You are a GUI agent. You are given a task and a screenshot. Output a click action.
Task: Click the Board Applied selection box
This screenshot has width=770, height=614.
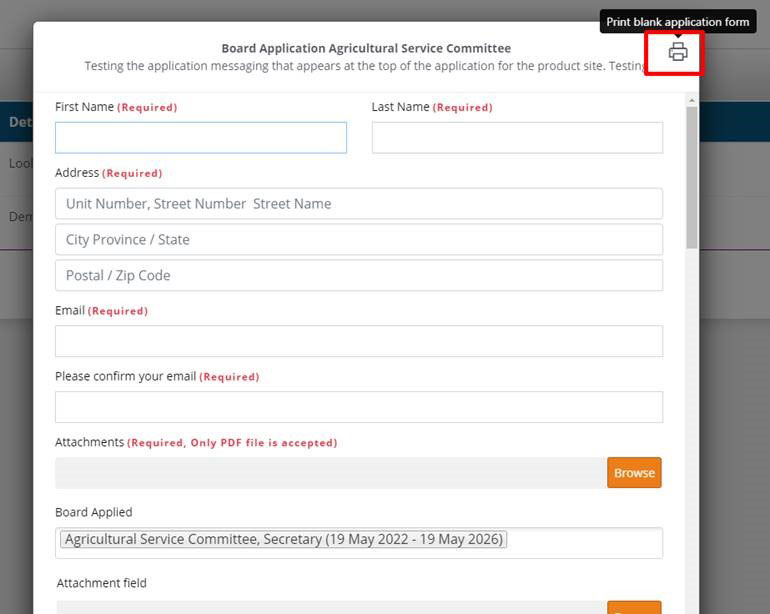pyautogui.click(x=359, y=543)
